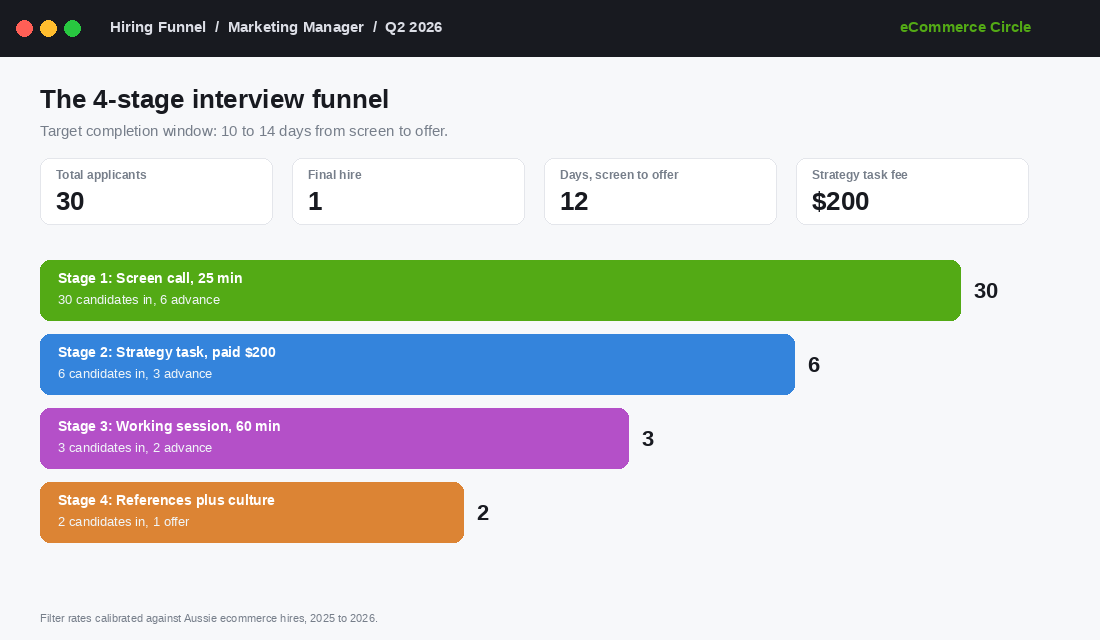
Task: Click the count 6 beside Stage 2 bar
Action: point(814,364)
